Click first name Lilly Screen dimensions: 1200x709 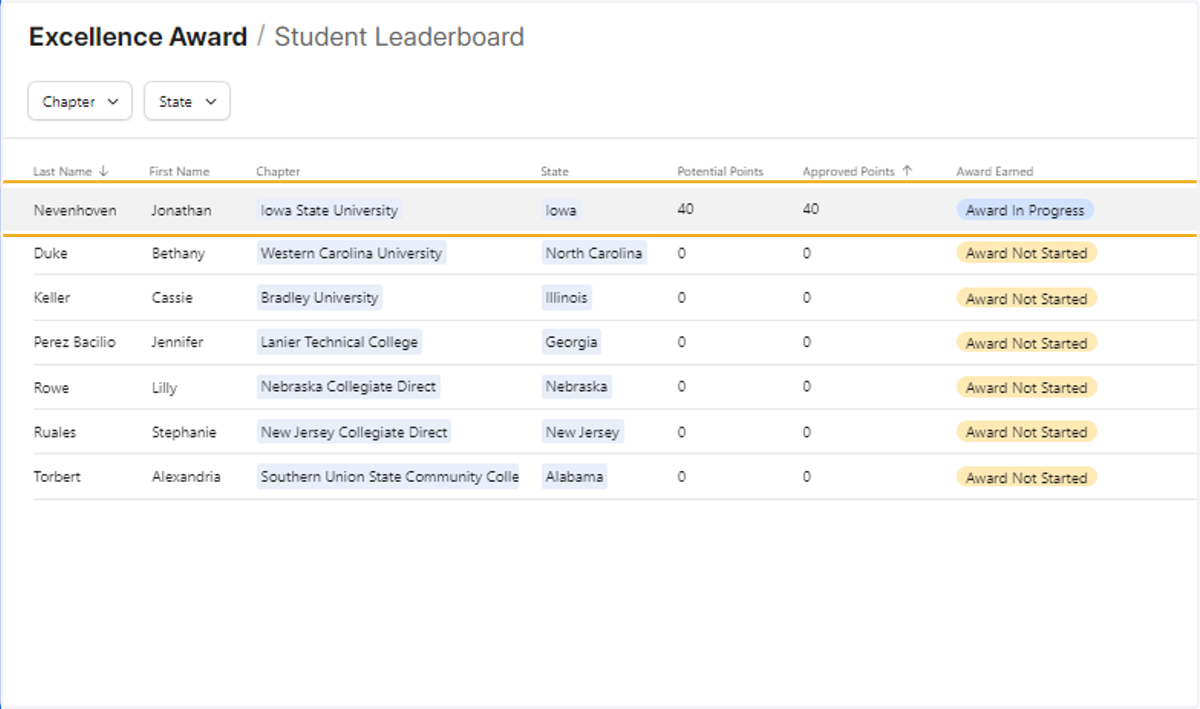pos(164,387)
